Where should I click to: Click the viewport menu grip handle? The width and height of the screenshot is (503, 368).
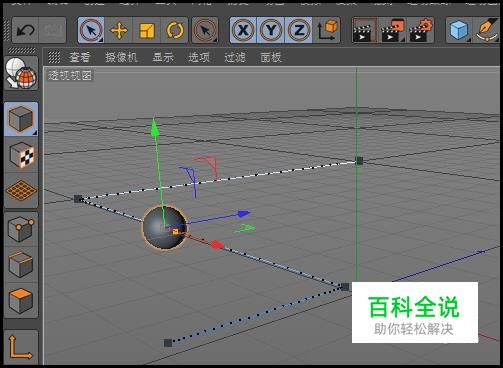pos(54,57)
